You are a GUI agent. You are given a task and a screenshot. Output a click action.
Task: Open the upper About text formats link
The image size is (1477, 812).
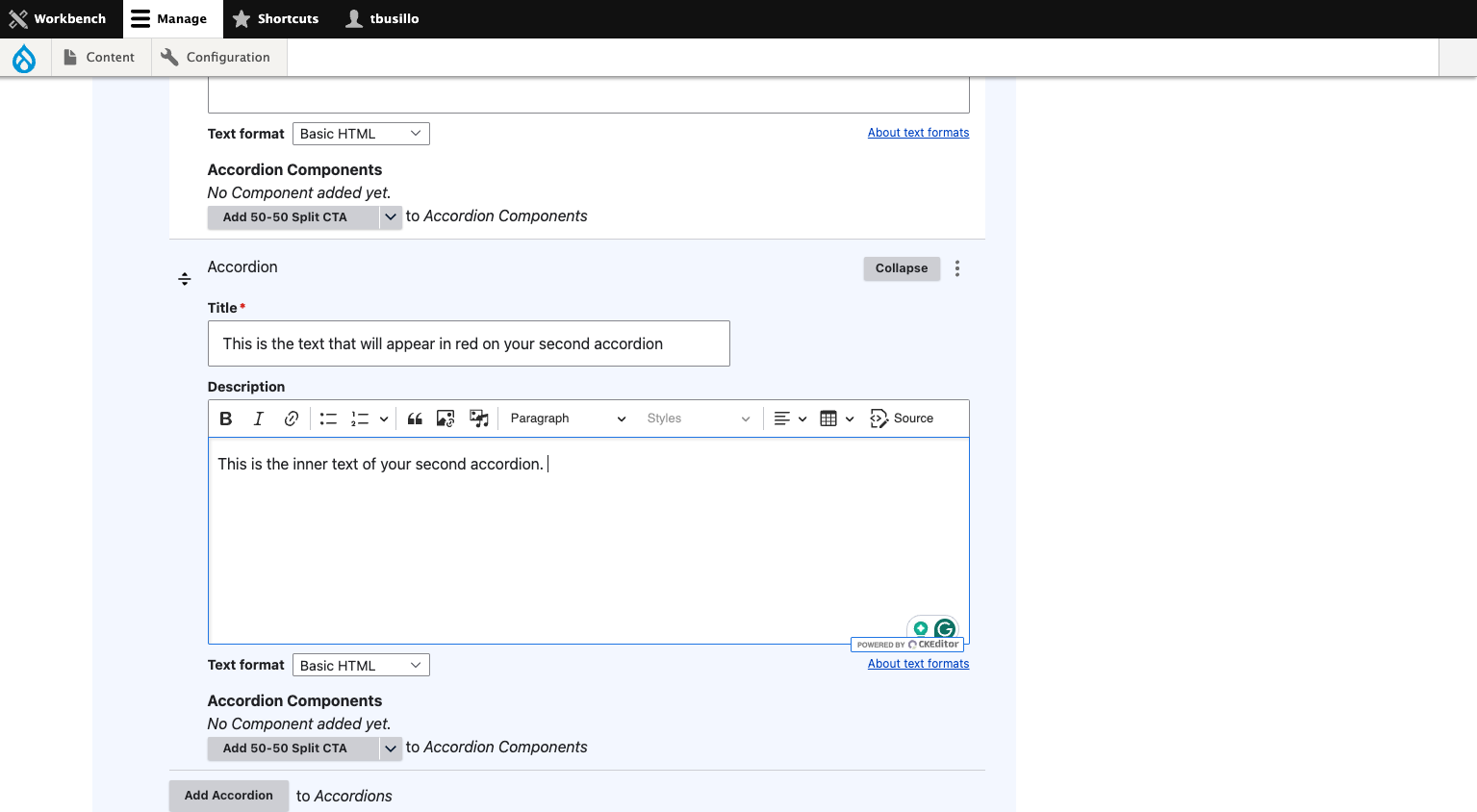pyautogui.click(x=918, y=133)
